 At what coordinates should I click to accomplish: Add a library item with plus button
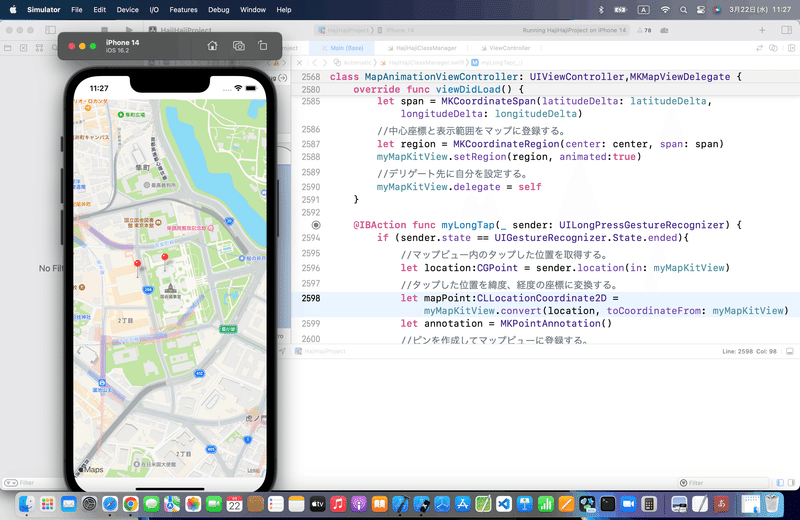point(762,30)
